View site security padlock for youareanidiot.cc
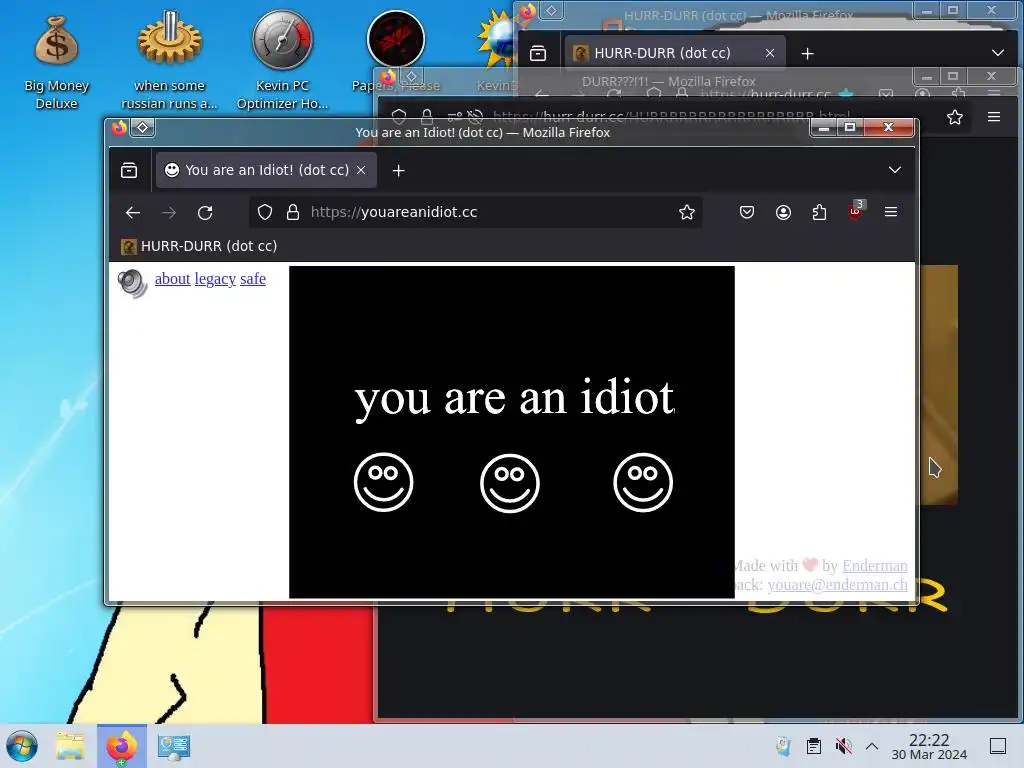Screen dimensions: 1024x768 point(293,212)
